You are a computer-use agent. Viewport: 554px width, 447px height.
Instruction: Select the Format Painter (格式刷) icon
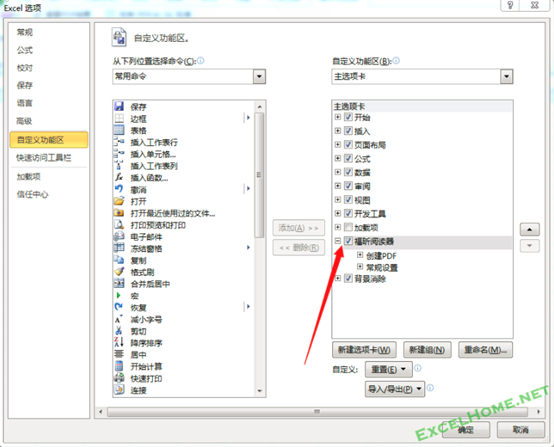pos(119,272)
